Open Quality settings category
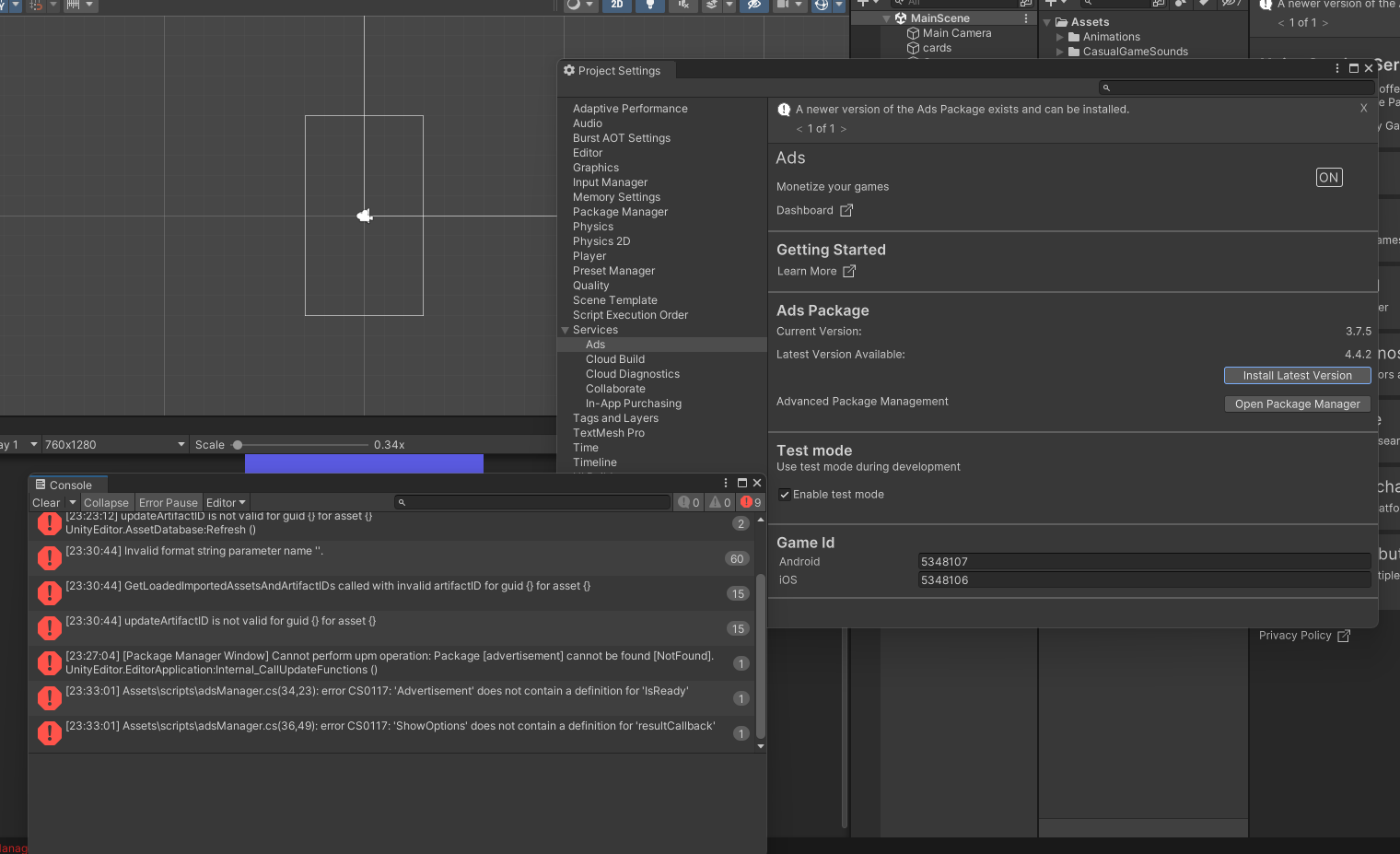1400x854 pixels. [x=591, y=286]
